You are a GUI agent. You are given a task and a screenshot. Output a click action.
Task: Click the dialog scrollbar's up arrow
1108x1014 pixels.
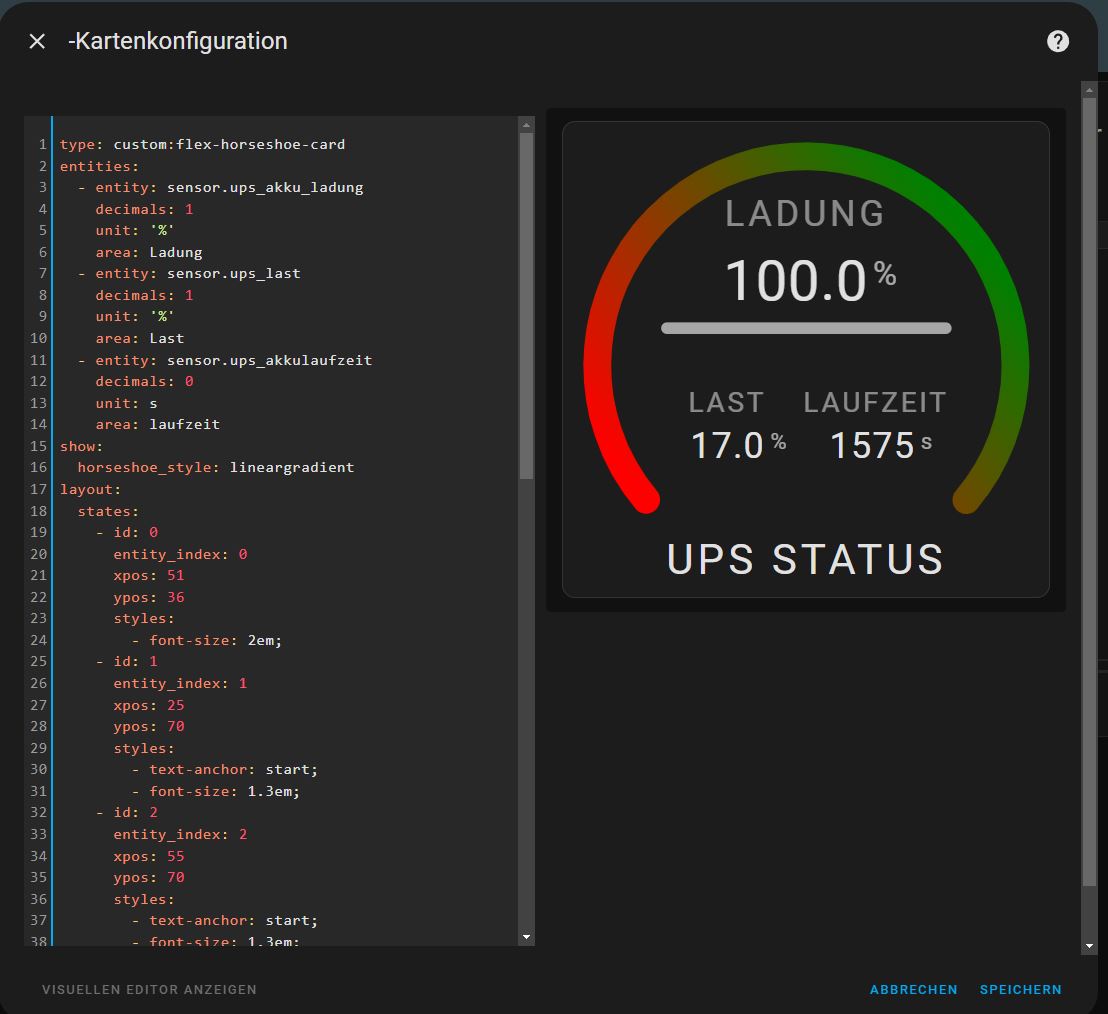(1089, 90)
